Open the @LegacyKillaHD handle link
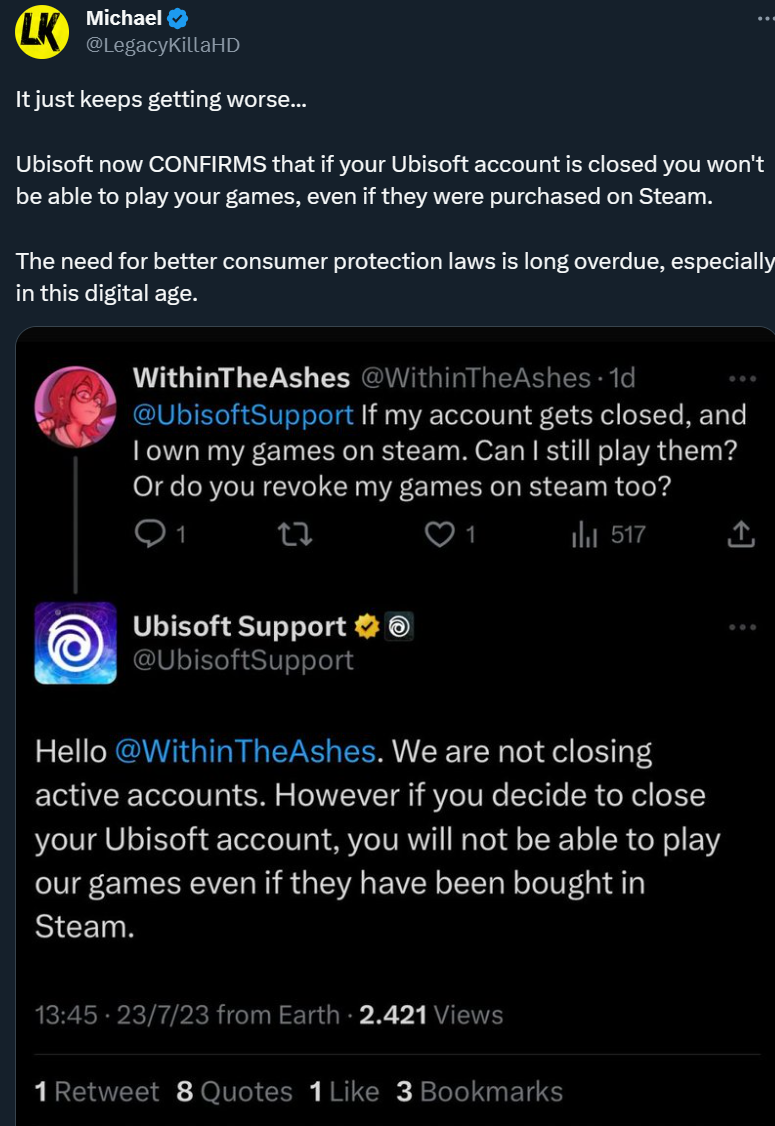The height and width of the screenshot is (1126, 775). coord(163,45)
